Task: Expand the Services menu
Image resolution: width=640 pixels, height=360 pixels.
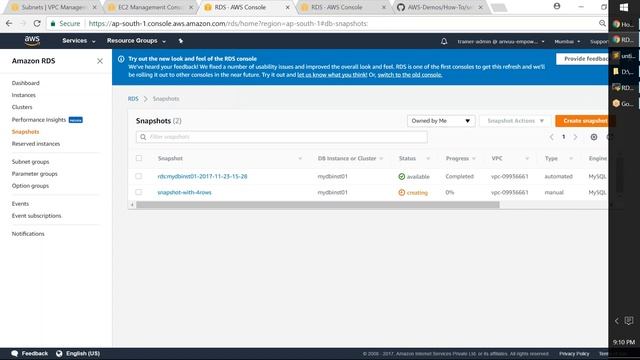Action: [78, 41]
